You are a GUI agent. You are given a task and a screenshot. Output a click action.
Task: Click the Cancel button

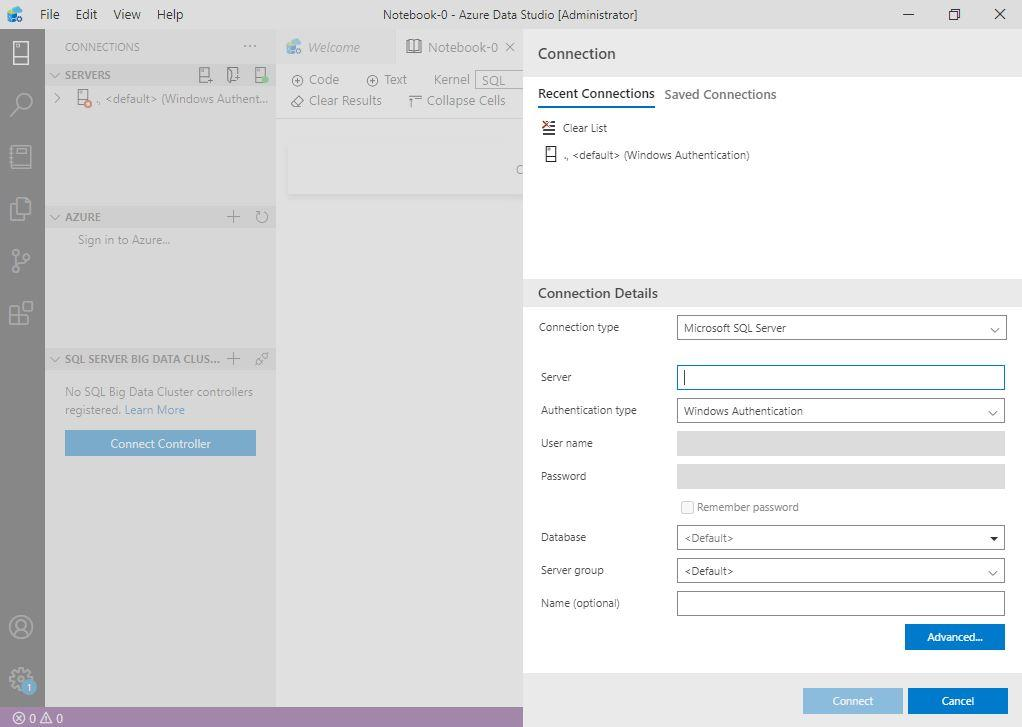pyautogui.click(x=957, y=701)
